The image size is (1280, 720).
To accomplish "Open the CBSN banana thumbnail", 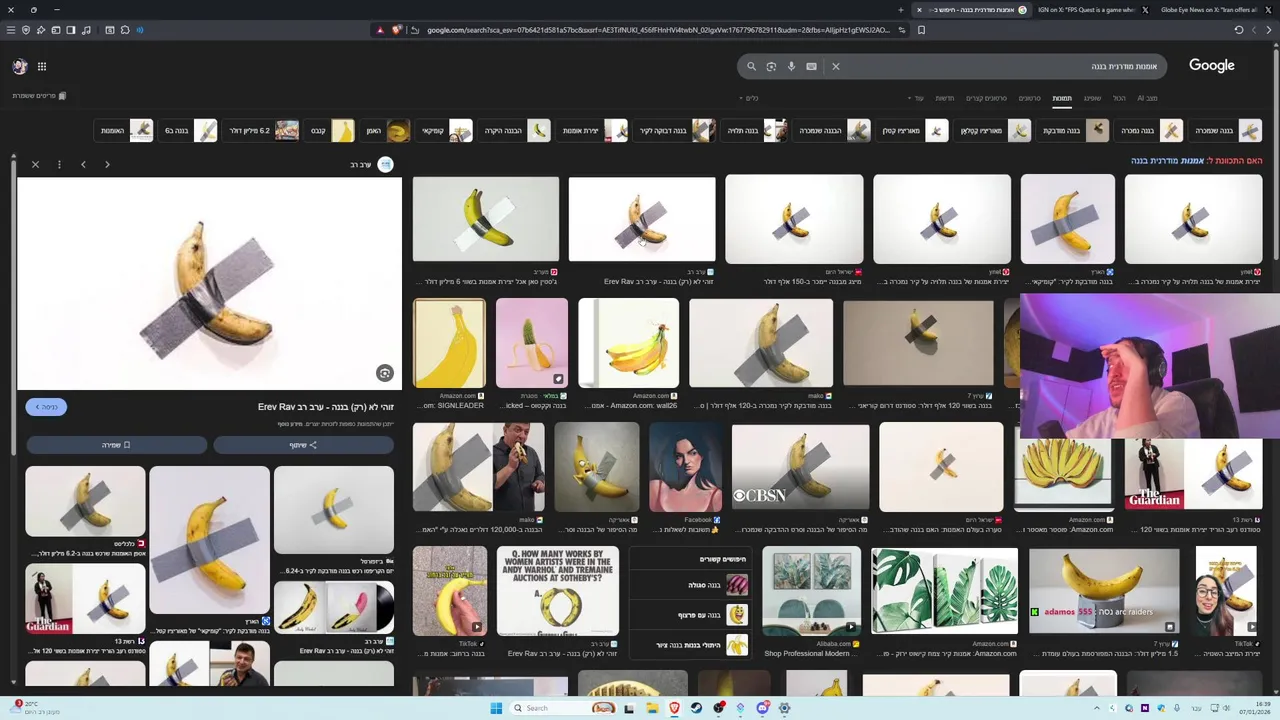I will (x=800, y=468).
